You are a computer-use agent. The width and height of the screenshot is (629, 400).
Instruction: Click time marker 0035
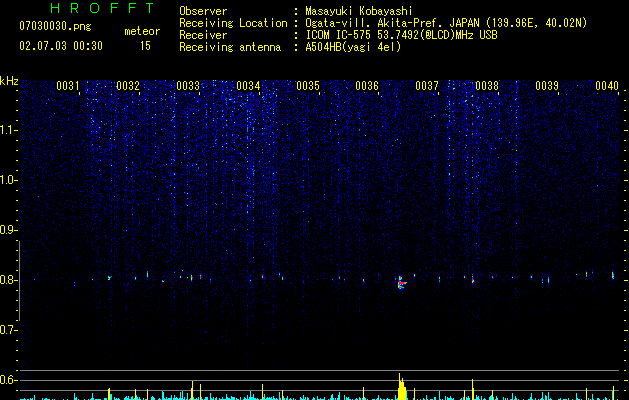click(x=308, y=86)
